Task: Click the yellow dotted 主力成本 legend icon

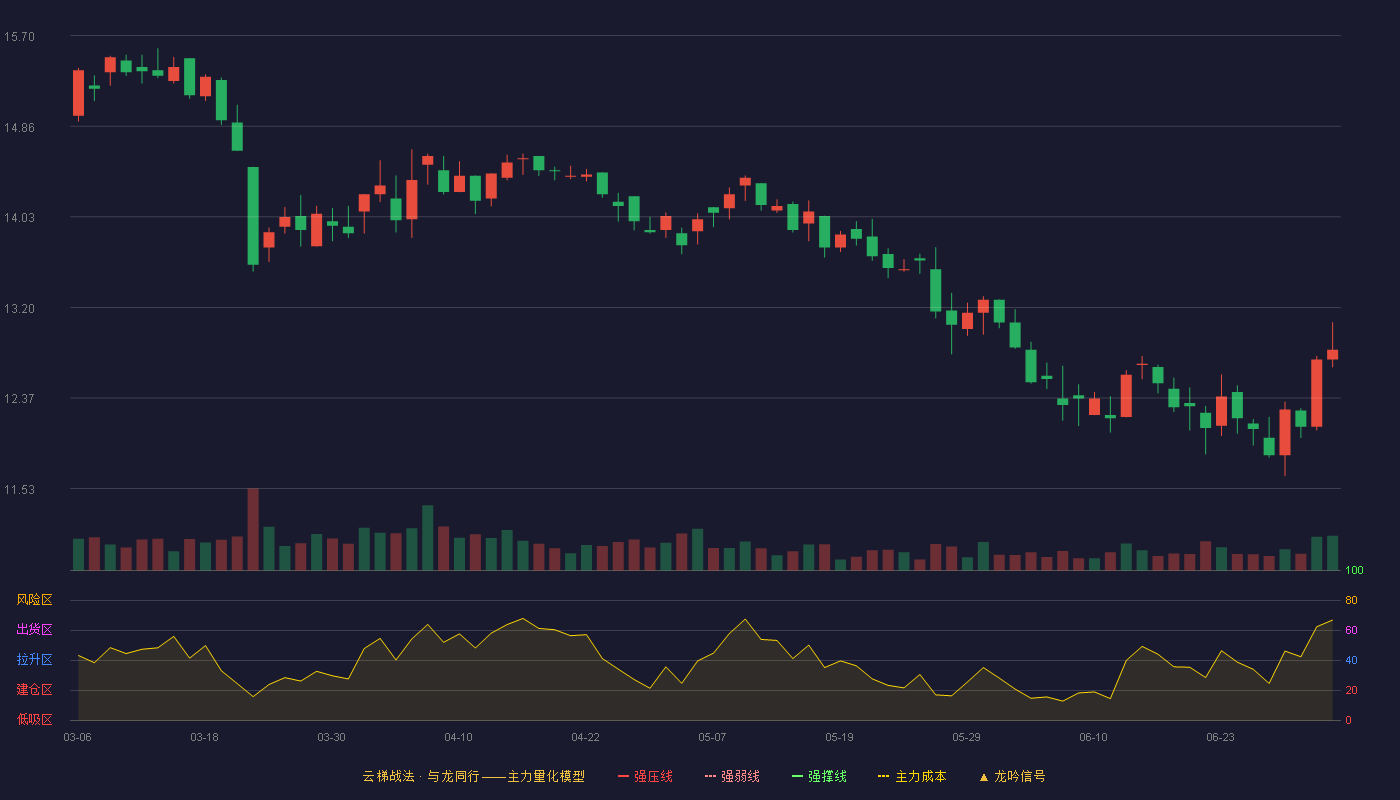Action: pos(884,776)
